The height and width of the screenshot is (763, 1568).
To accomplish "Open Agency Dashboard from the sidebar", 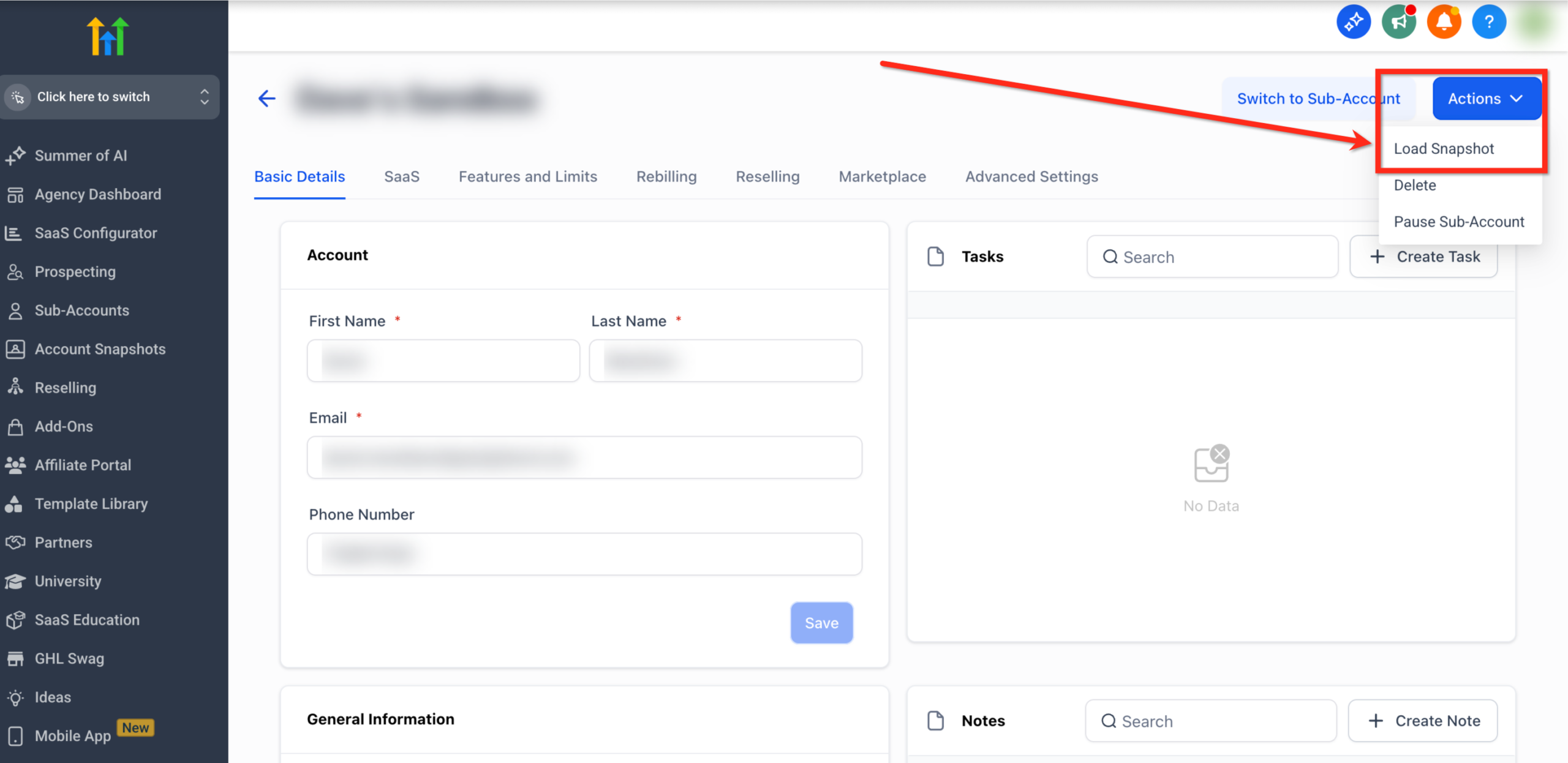I will pos(98,194).
